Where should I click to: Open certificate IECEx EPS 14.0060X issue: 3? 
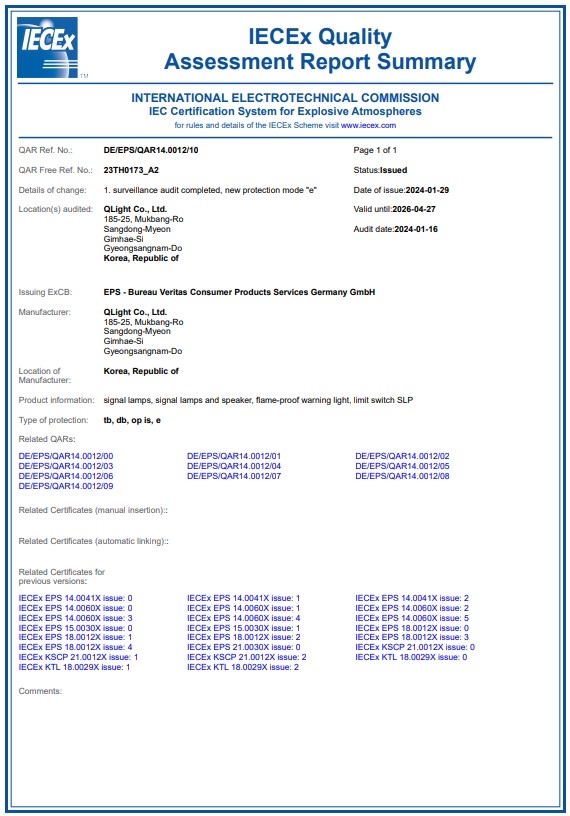coord(75,618)
